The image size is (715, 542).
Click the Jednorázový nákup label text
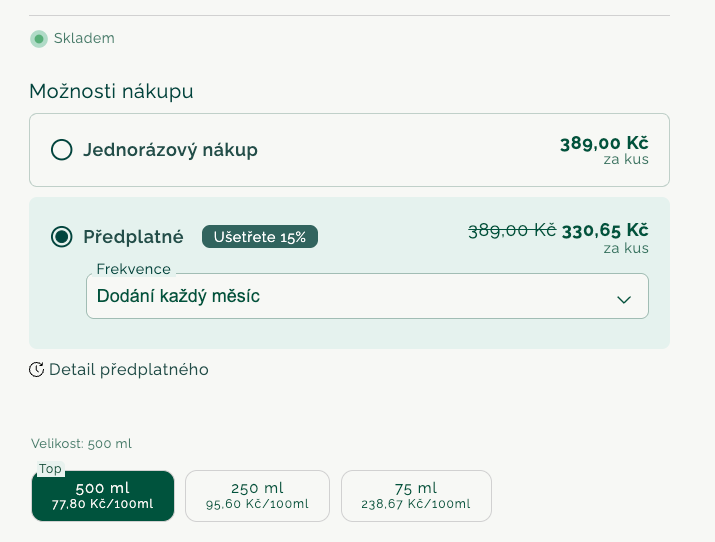coord(170,150)
